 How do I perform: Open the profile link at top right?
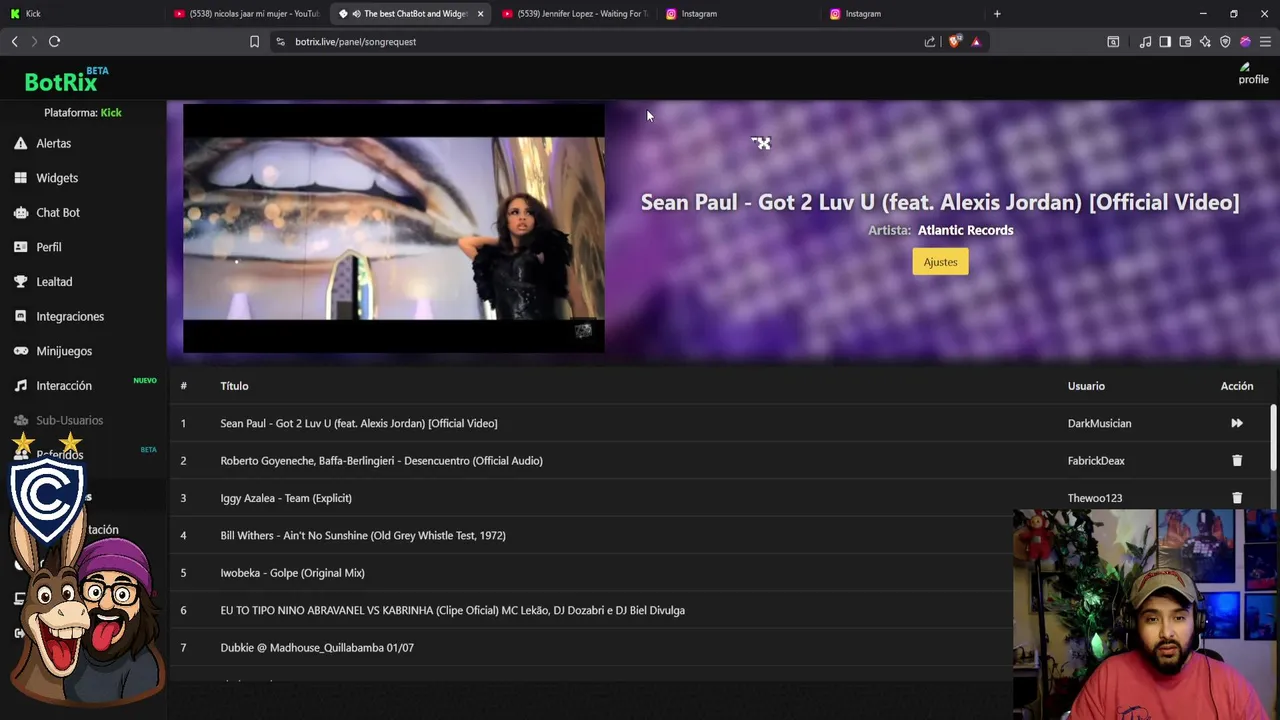point(1253,74)
